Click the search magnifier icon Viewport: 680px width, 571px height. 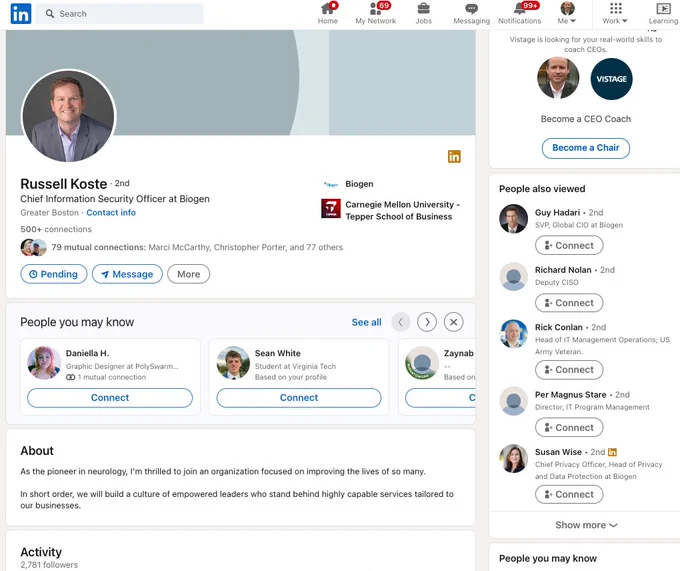pyautogui.click(x=50, y=14)
